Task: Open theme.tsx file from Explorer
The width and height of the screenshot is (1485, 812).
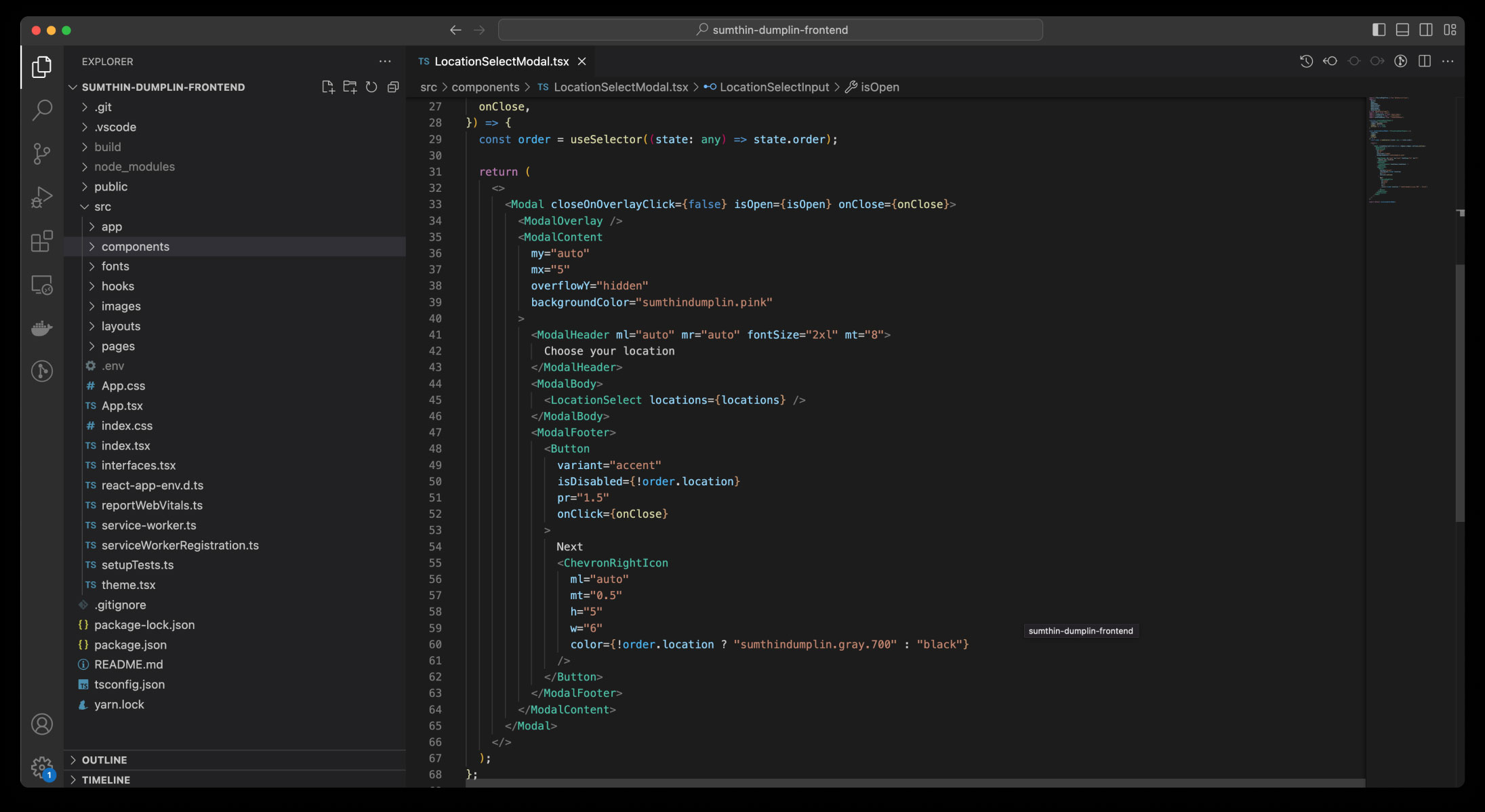Action: click(128, 585)
